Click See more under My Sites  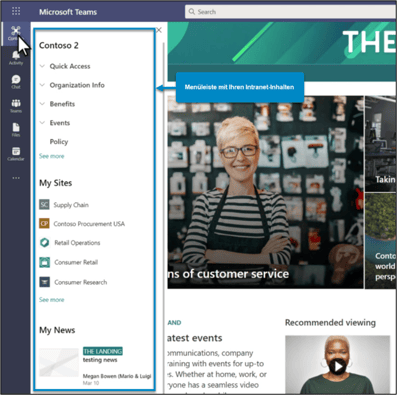click(51, 300)
